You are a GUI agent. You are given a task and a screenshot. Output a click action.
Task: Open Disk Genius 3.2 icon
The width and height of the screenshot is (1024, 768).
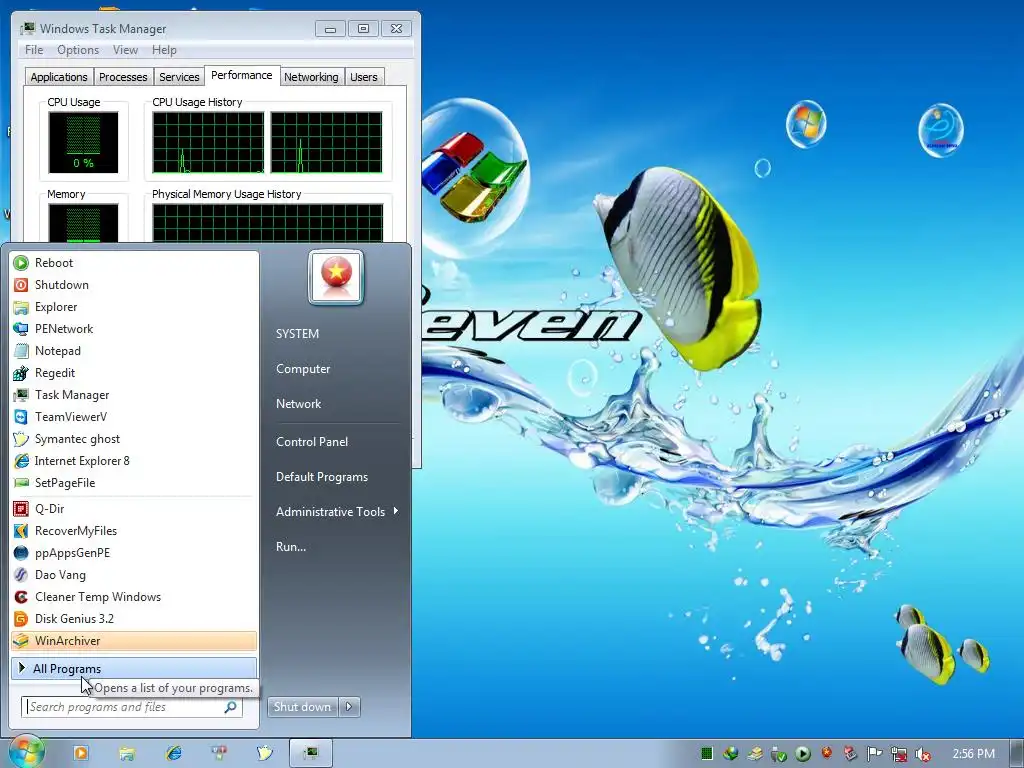tap(21, 618)
